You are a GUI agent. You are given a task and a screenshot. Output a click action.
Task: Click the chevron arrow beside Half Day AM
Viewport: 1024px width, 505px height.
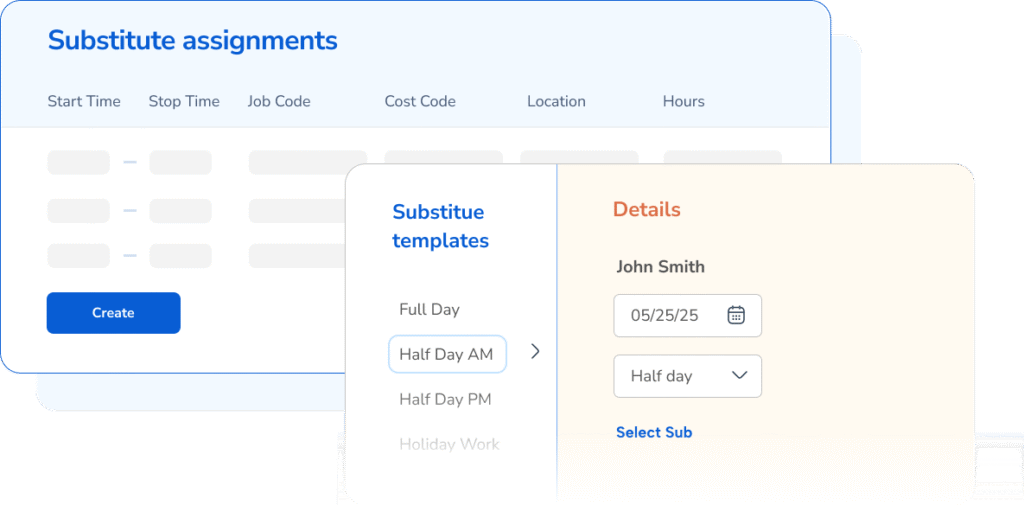tap(535, 352)
